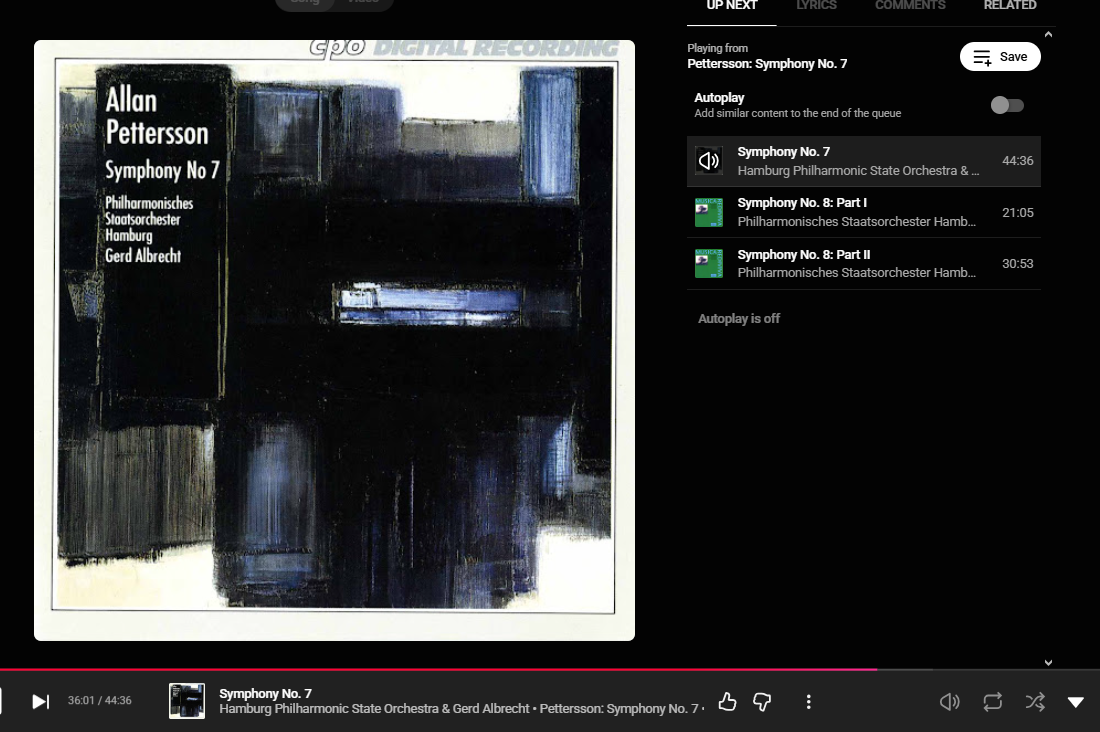Screen dimensions: 1100x732
Task: Save the queue to a playlist
Action: [x=1000, y=57]
